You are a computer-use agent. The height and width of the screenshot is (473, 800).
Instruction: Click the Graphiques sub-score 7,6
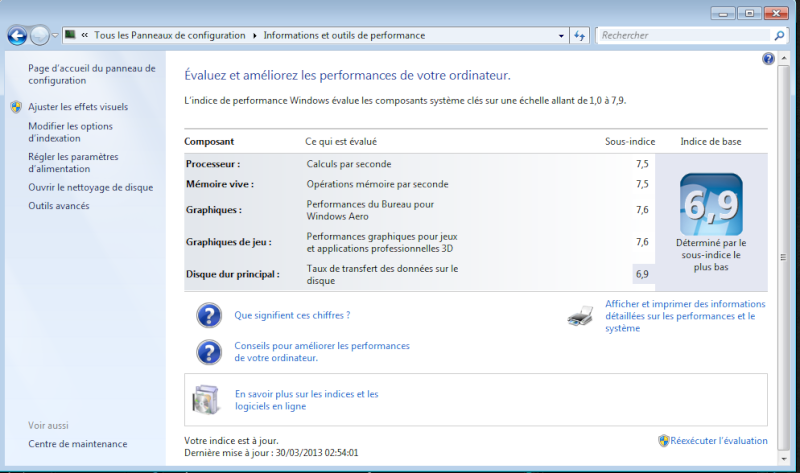[642, 210]
